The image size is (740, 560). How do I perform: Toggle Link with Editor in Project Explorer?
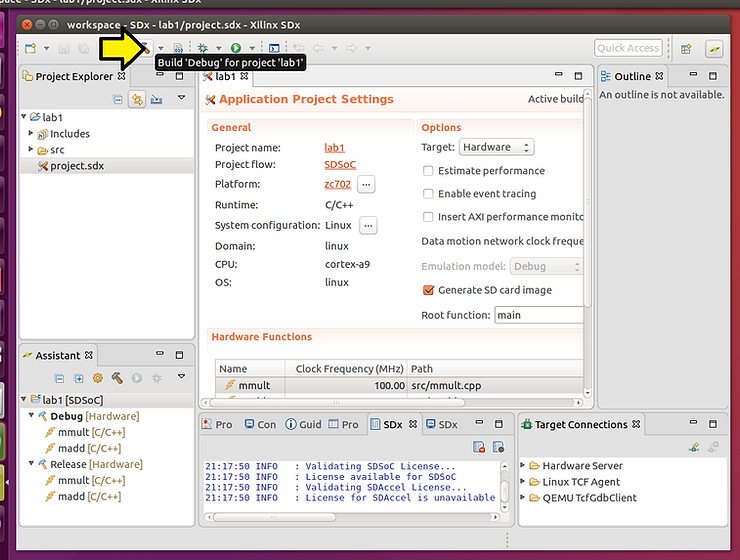coord(137,100)
